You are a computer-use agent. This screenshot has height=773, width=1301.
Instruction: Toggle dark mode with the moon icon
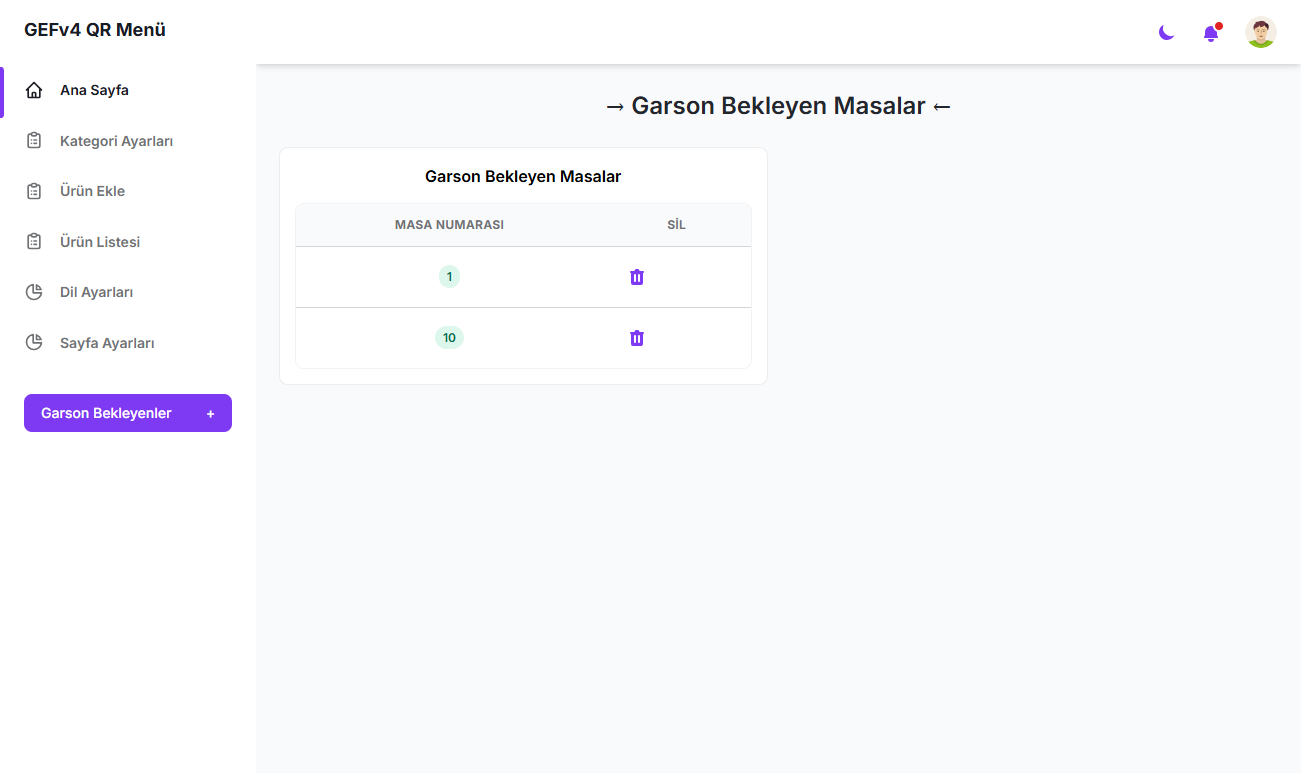(x=1166, y=33)
